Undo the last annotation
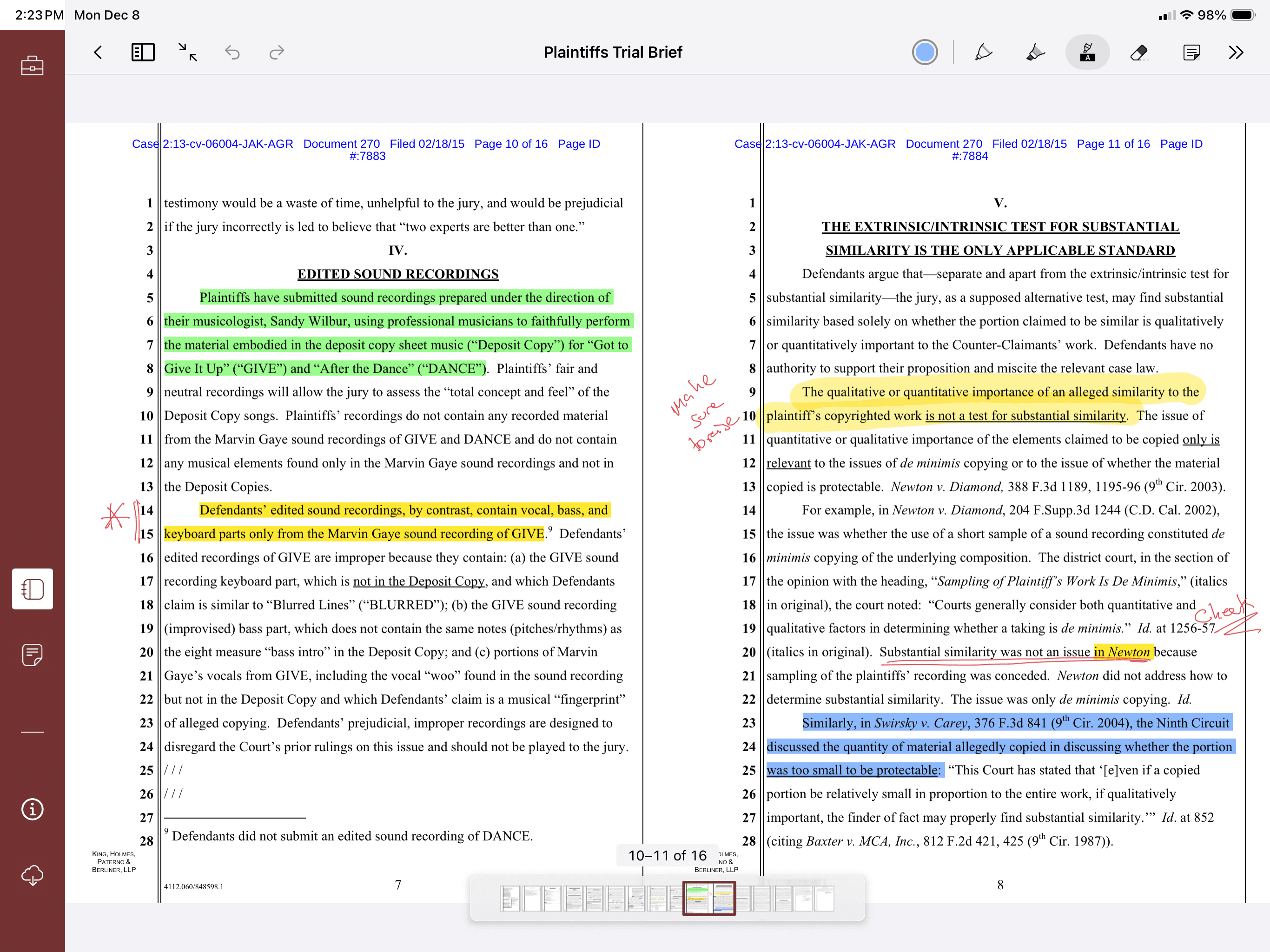The height and width of the screenshot is (952, 1270). pyautogui.click(x=232, y=52)
